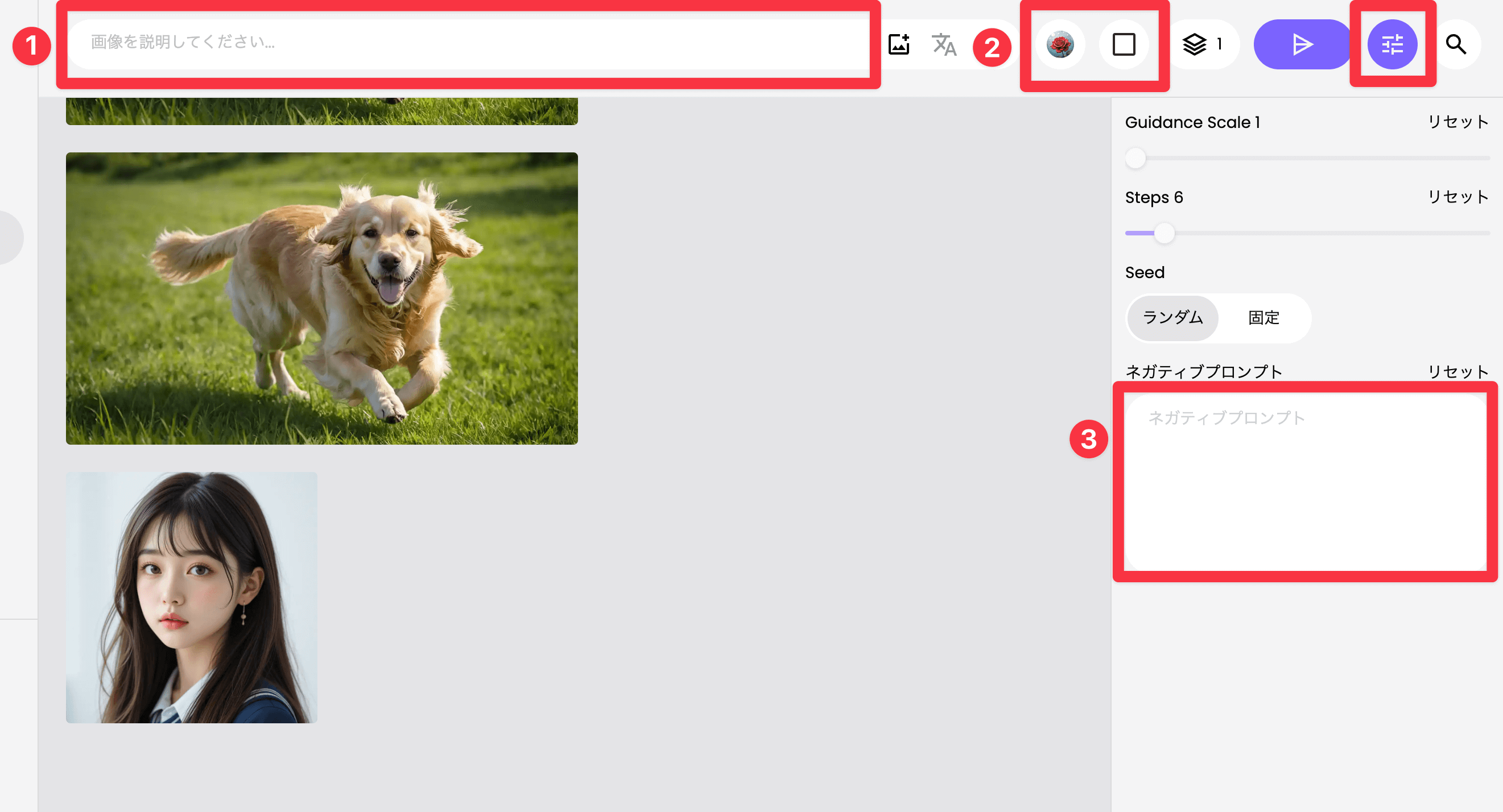The width and height of the screenshot is (1503, 812).
Task: Expand the collapsed left sidebar handle
Action: click(x=10, y=238)
